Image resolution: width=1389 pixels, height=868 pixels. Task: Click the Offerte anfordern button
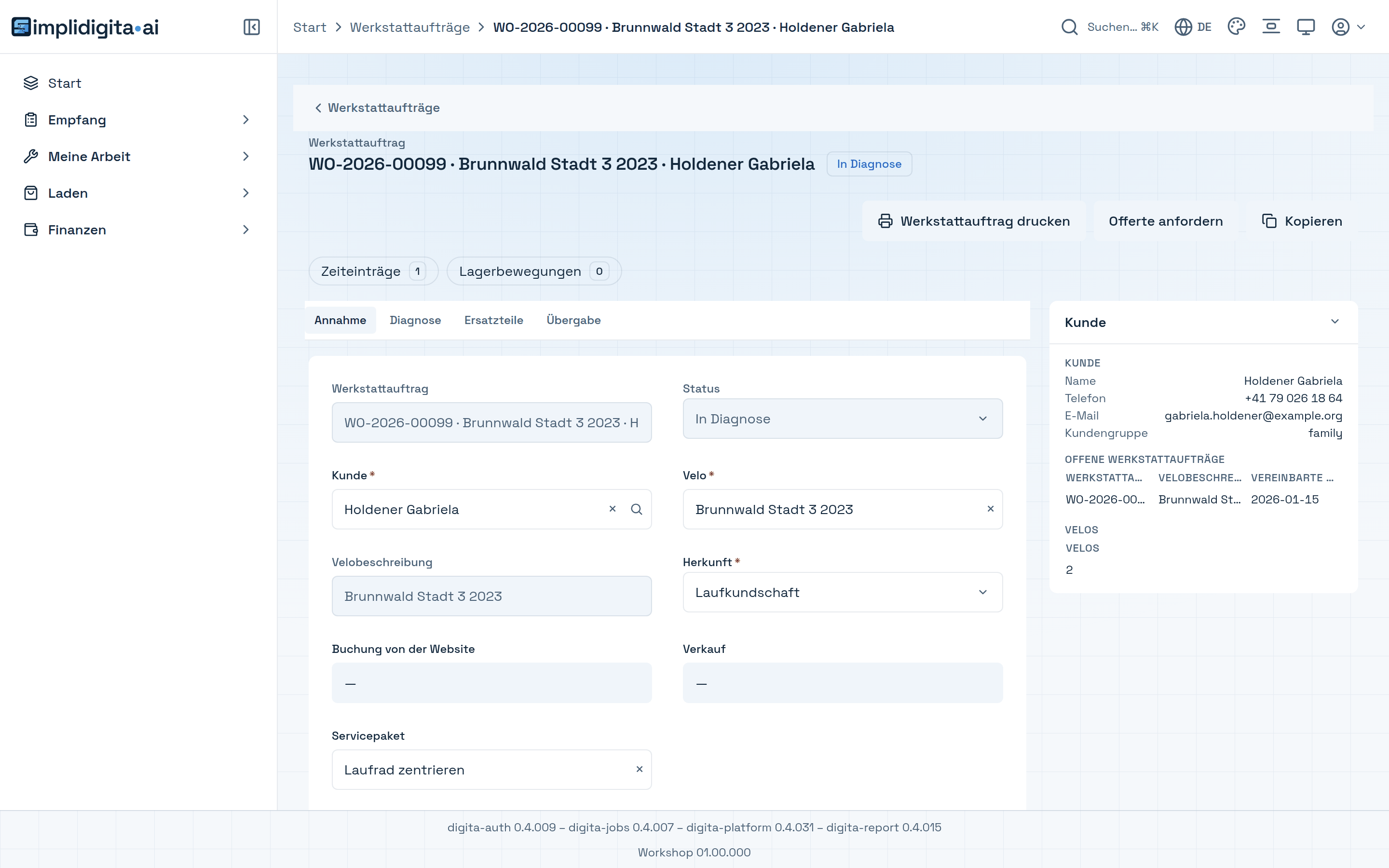click(x=1166, y=221)
